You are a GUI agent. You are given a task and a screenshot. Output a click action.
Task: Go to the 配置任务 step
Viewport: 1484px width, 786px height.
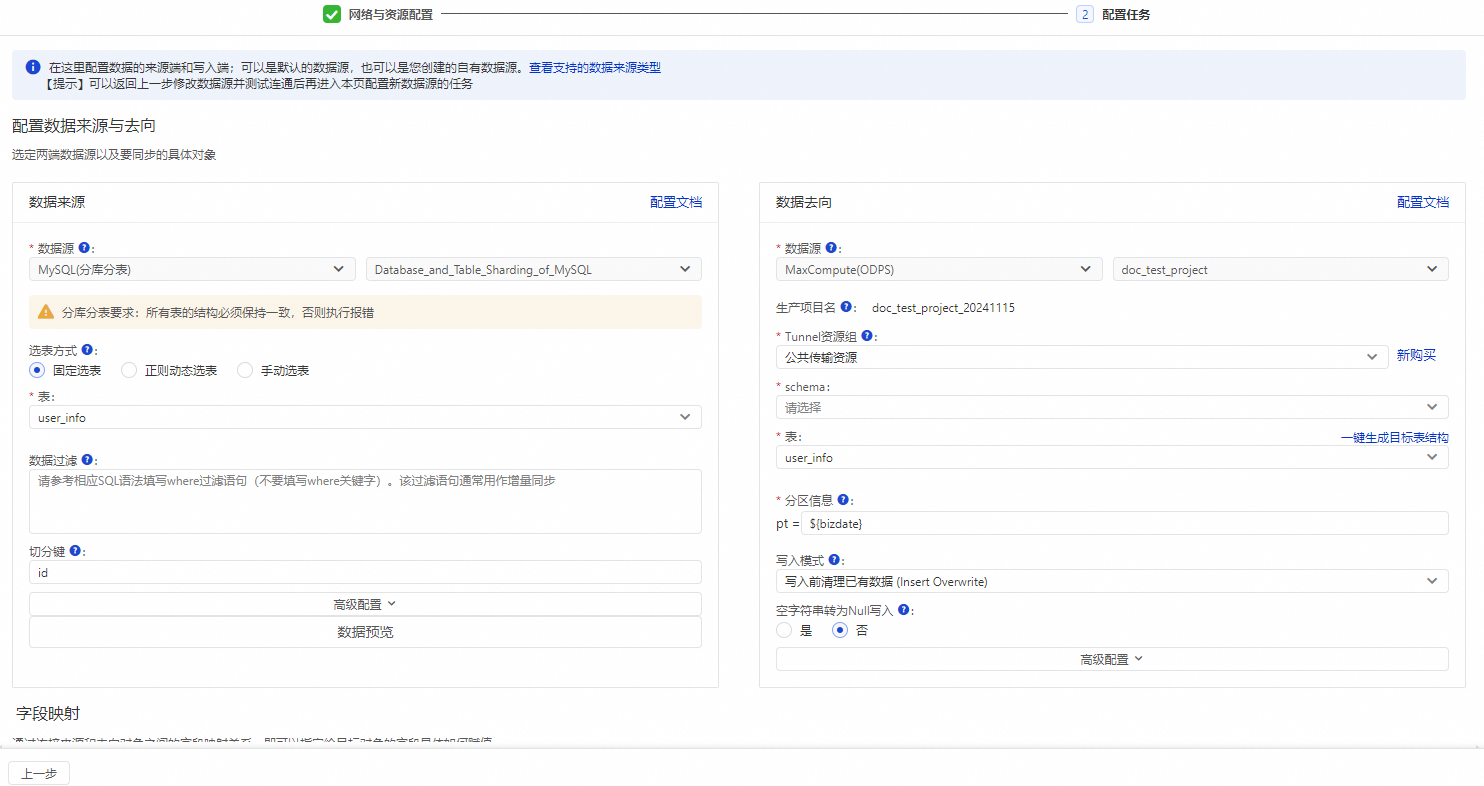1126,15
